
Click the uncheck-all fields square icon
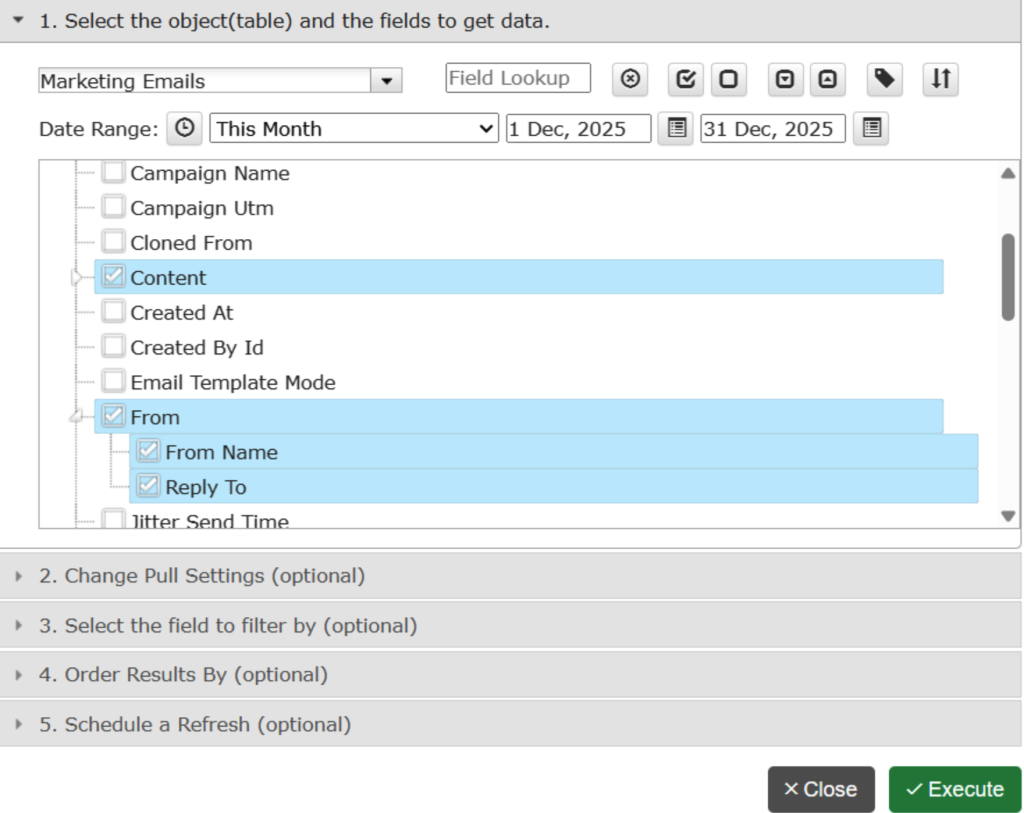click(x=728, y=79)
